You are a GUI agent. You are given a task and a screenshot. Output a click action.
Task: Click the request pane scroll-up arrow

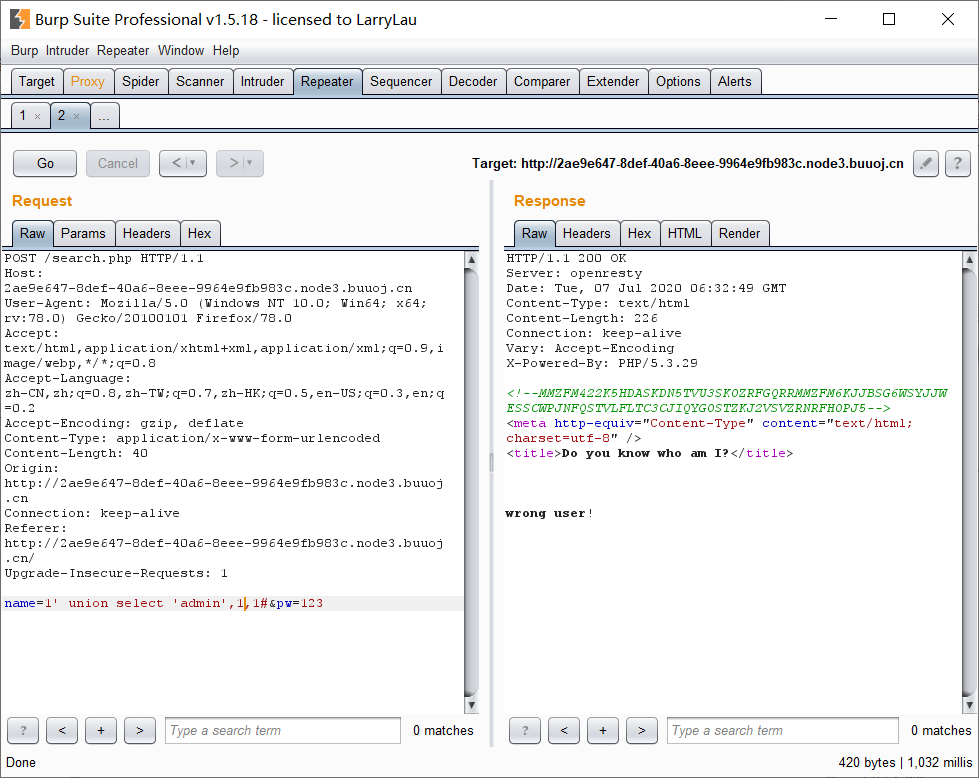(472, 259)
